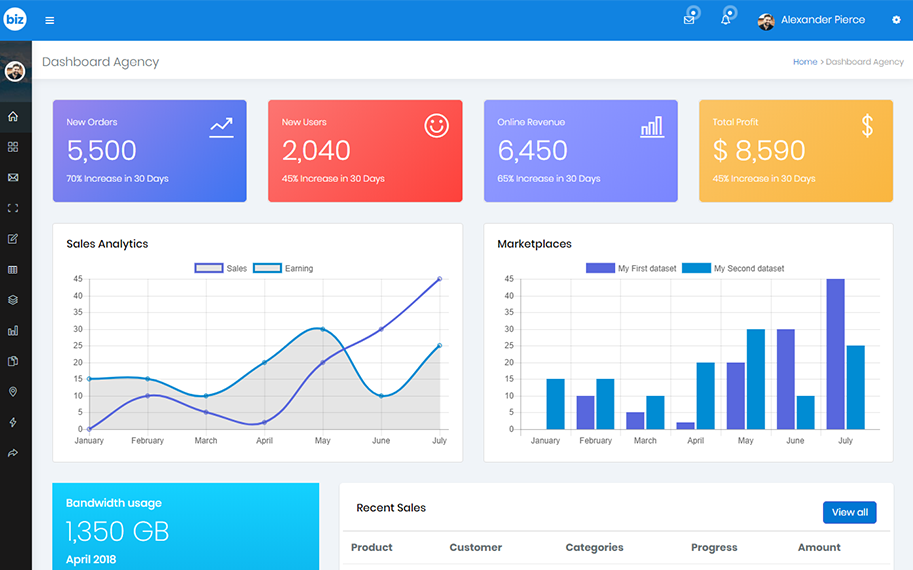Click the New Orders stat card
The height and width of the screenshot is (570, 913).
pyautogui.click(x=149, y=151)
